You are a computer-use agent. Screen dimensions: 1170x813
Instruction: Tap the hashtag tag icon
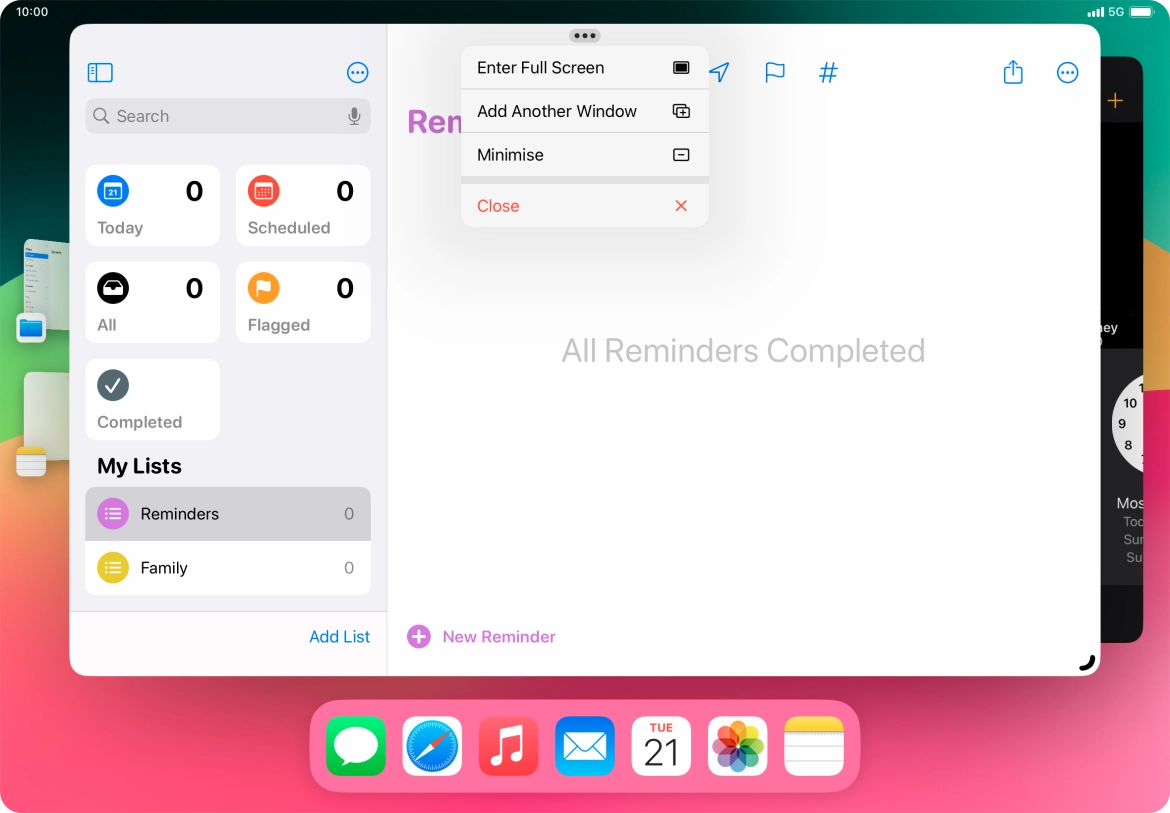coord(828,73)
